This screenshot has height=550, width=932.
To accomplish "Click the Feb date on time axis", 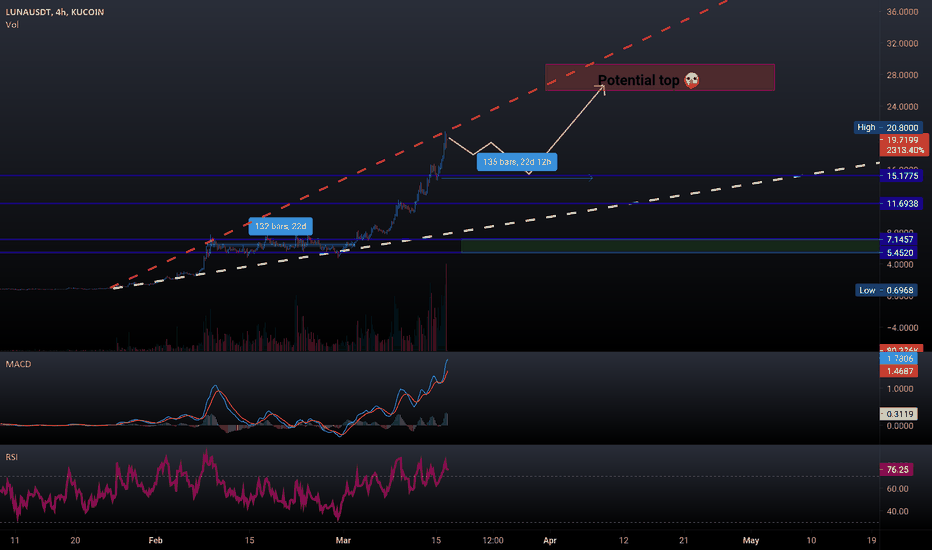I will pos(155,540).
